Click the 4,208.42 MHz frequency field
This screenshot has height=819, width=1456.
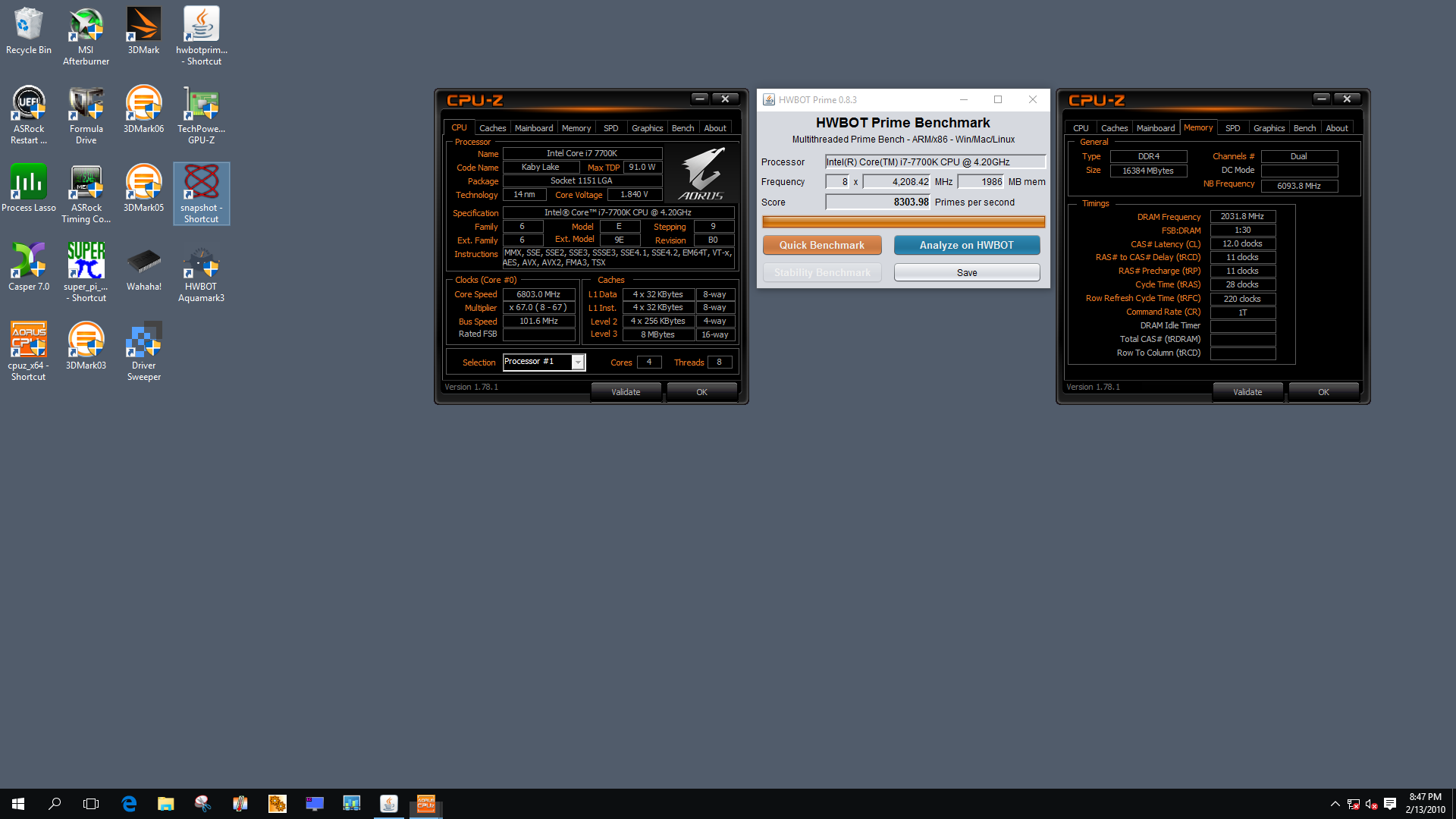coord(897,181)
